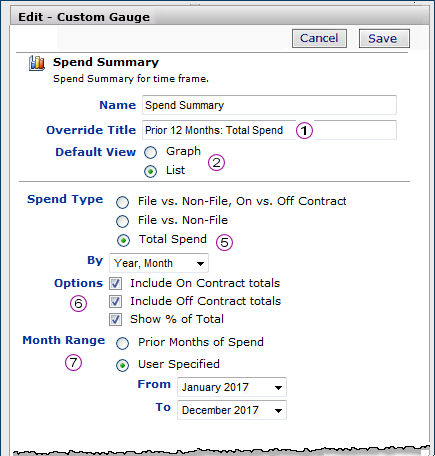Viewport: 435px width, 456px height.
Task: Choose File vs. Non-File spend type only
Action: (x=122, y=221)
